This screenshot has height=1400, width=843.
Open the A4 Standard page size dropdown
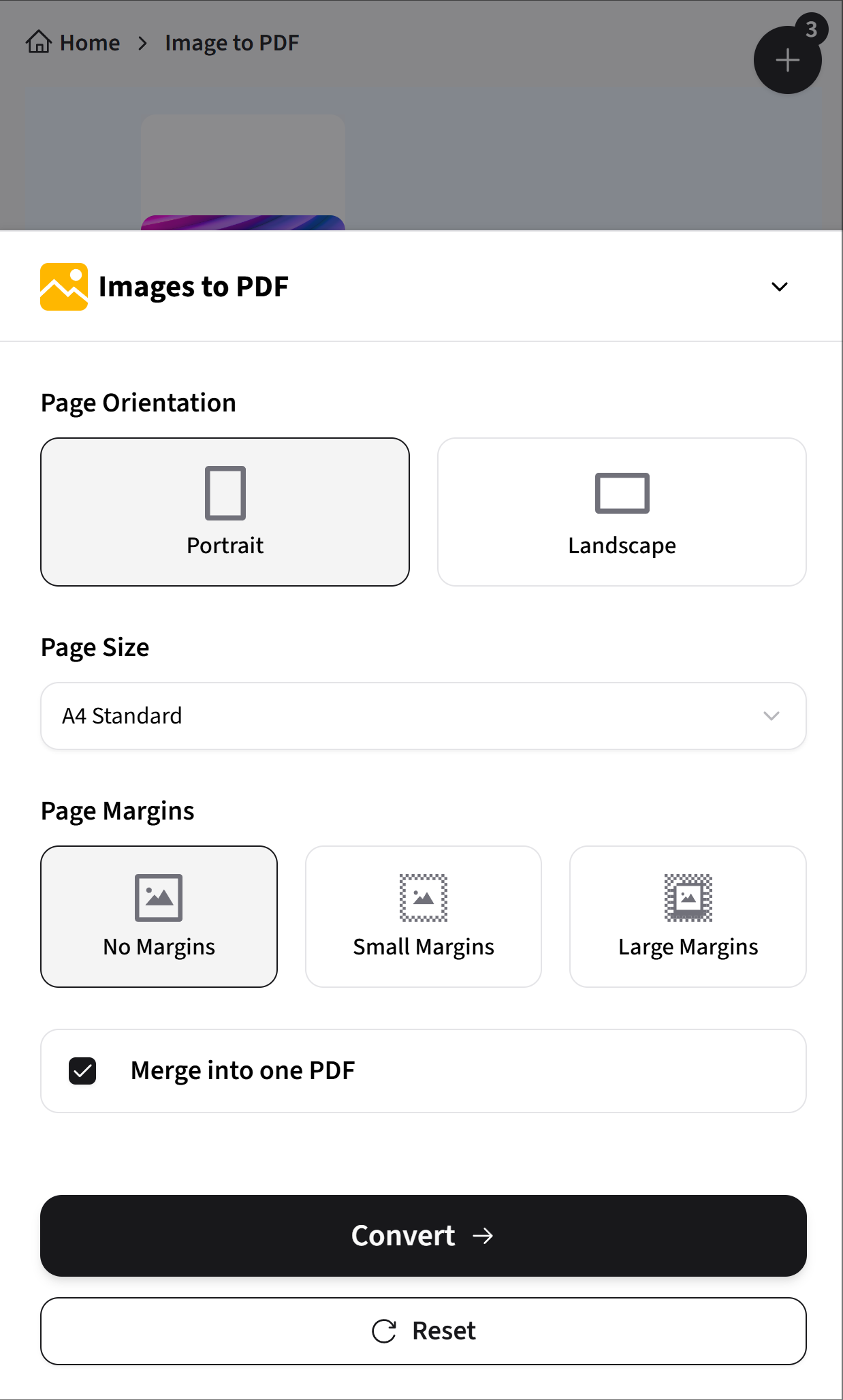pyautogui.click(x=423, y=715)
